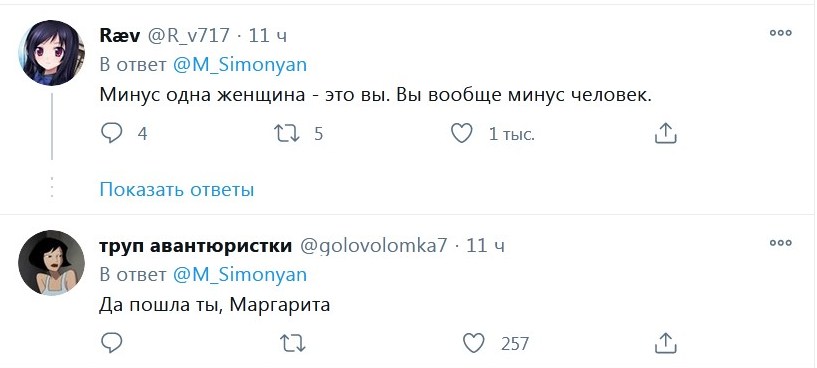
Task: Like the tweet with 257 likes
Action: pyautogui.click(x=474, y=343)
